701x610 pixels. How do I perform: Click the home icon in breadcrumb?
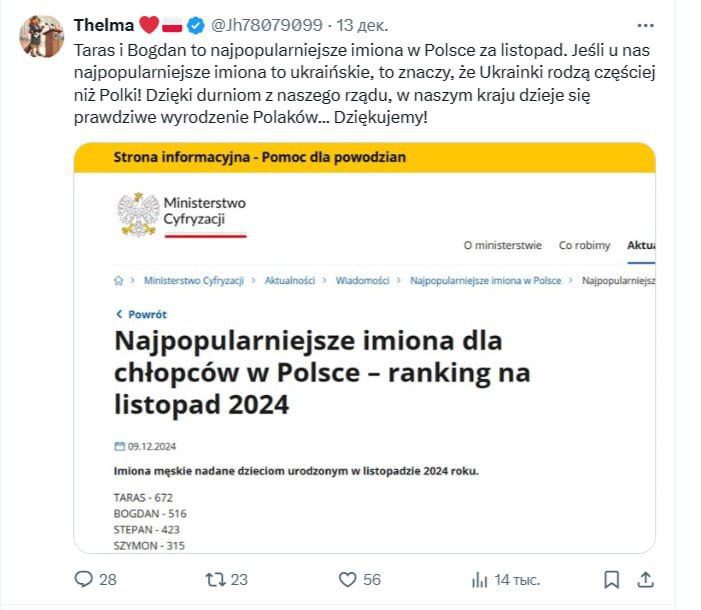(119, 281)
